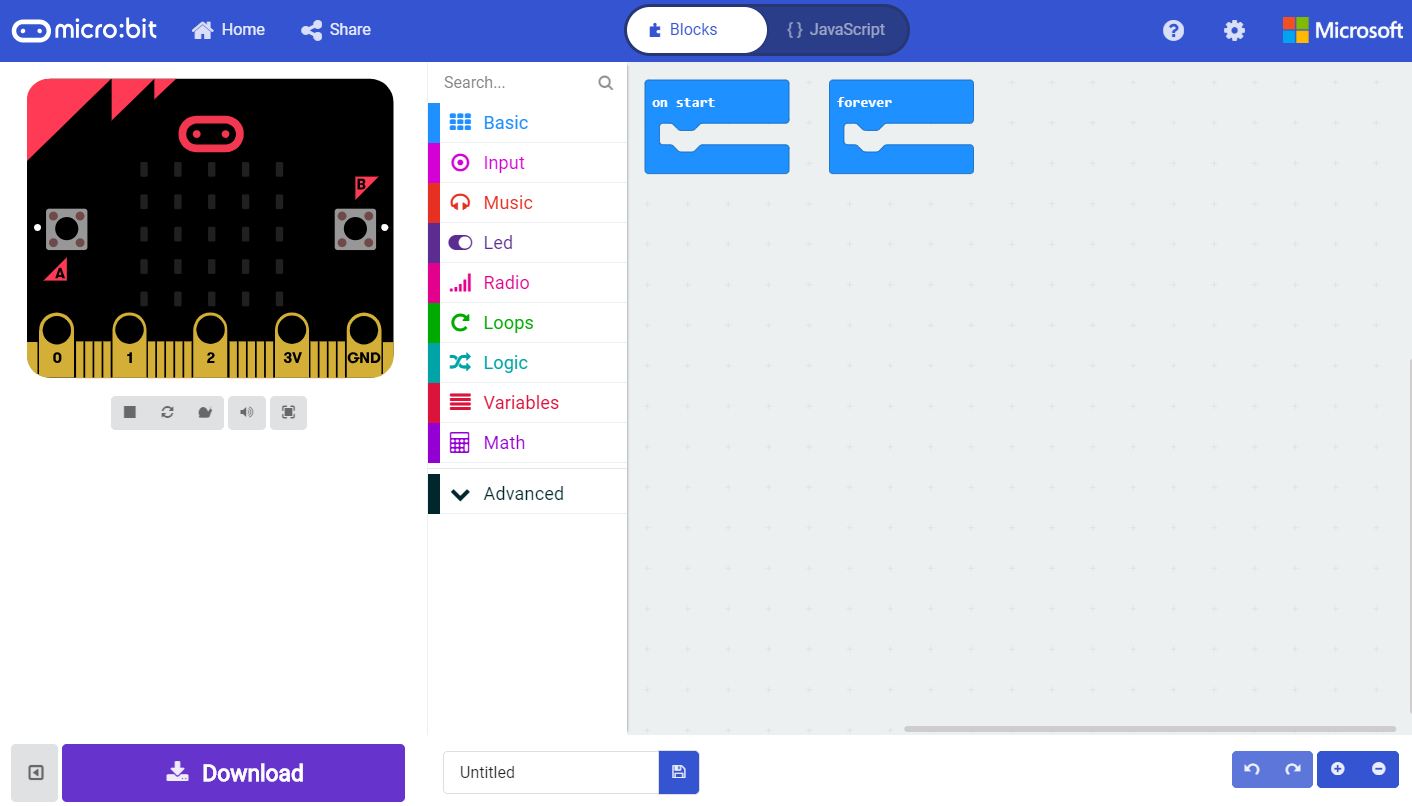Open the Basic blocks category

[x=527, y=123]
